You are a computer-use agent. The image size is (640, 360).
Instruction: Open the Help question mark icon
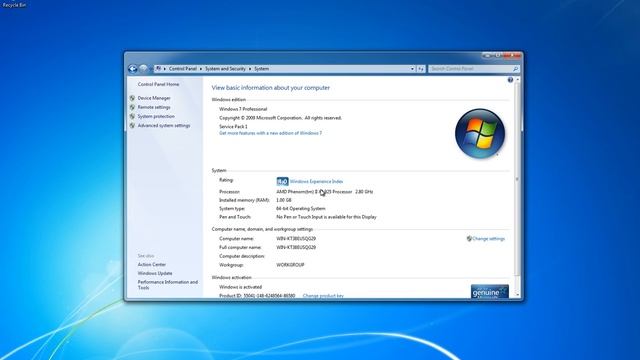(x=510, y=80)
